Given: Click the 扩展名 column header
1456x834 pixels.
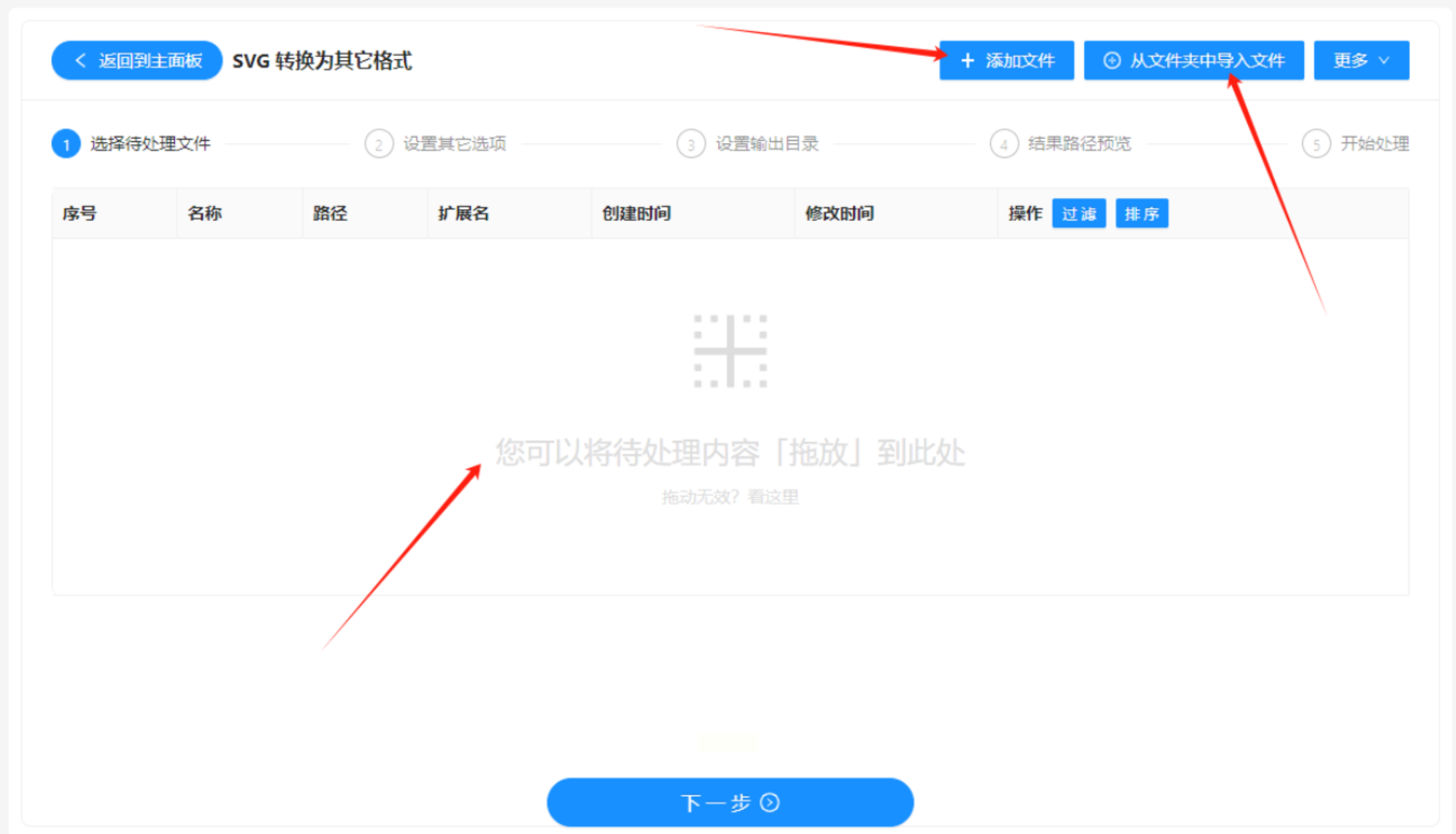Looking at the screenshot, I should [464, 213].
